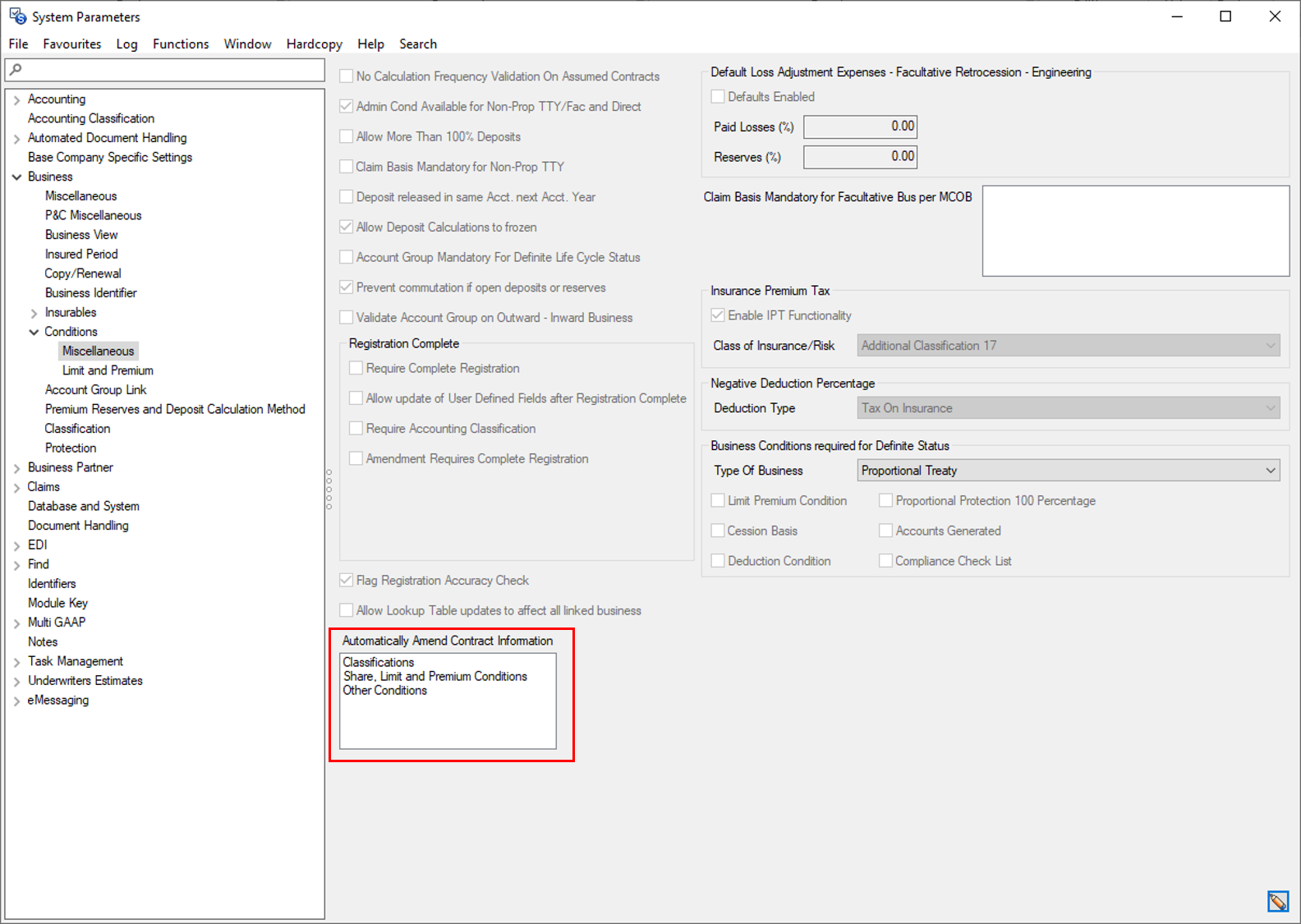Click the edit pencil icon at bottom right
Viewport: 1301px width, 924px height.
click(x=1277, y=901)
